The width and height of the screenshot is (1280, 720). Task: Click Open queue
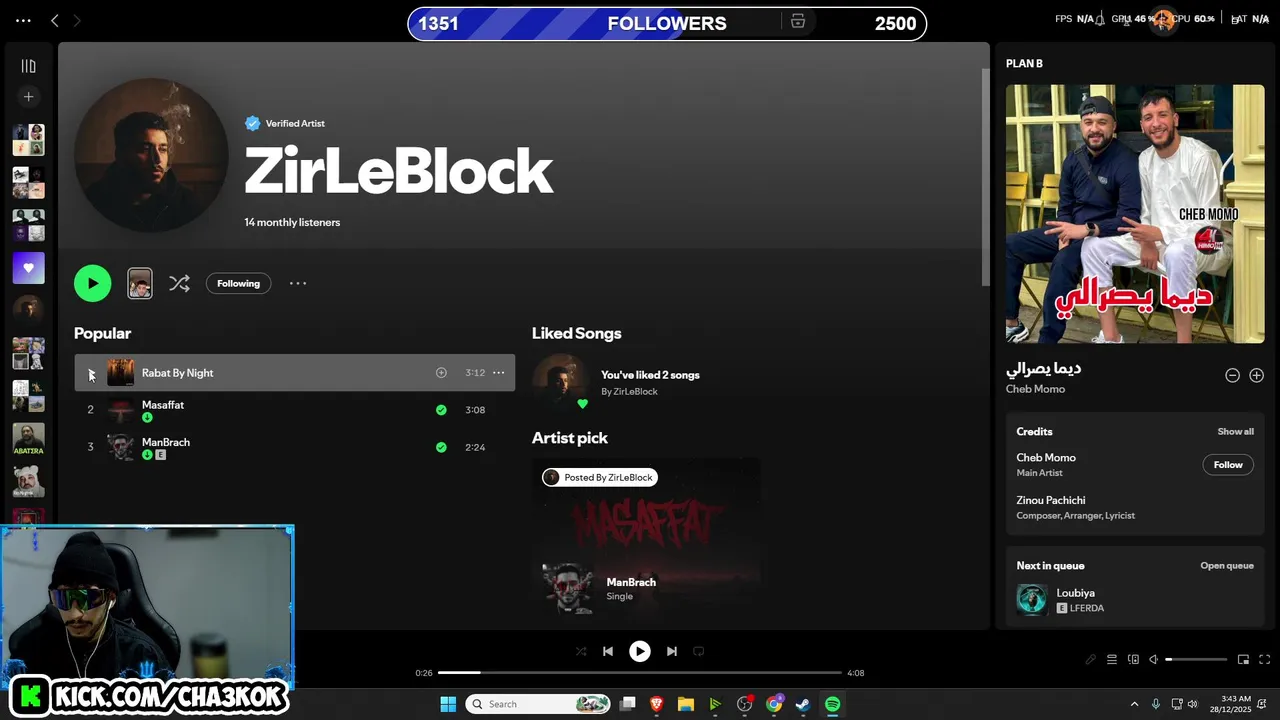[x=1227, y=566]
